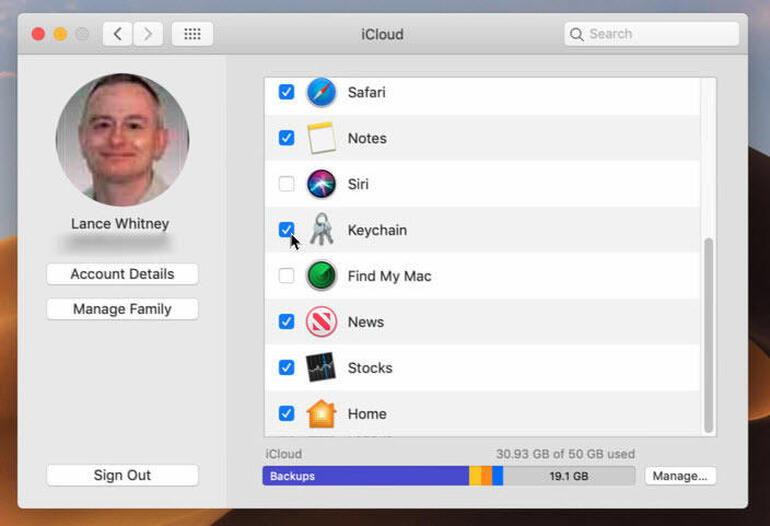Viewport: 770px width, 526px height.
Task: Click the Backups segment of storage bar
Action: click(x=366, y=476)
